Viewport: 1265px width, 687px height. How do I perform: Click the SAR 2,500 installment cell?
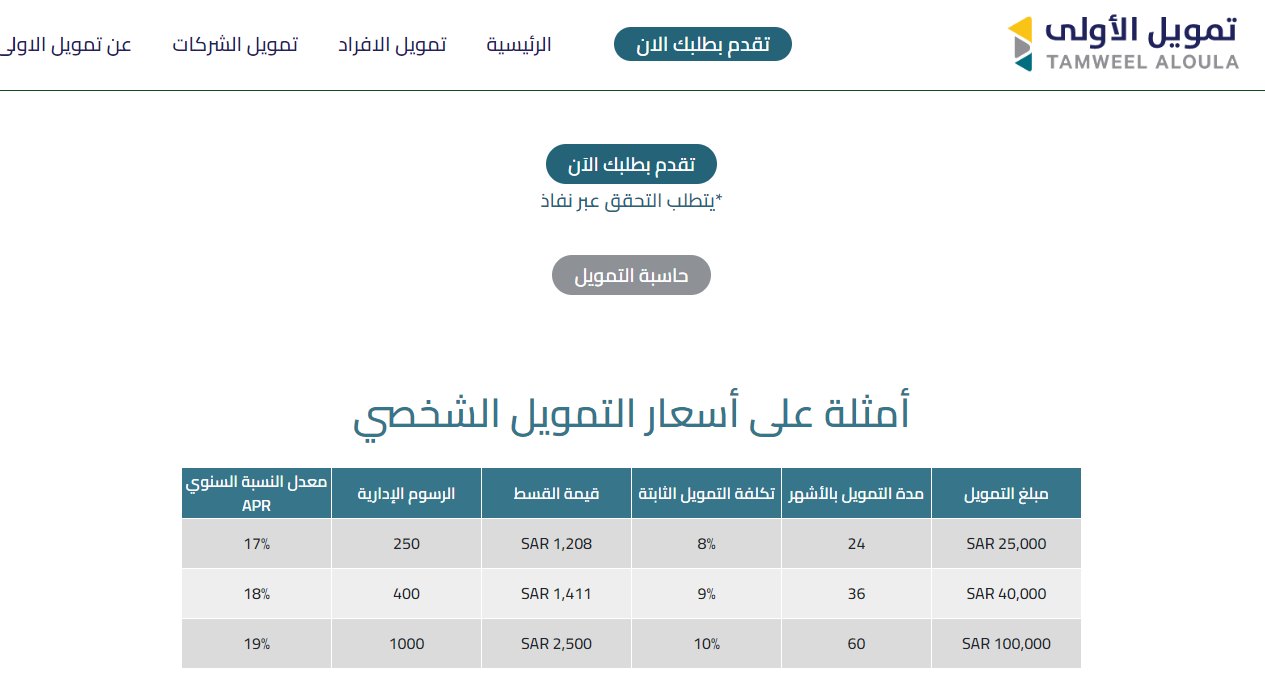pos(556,644)
